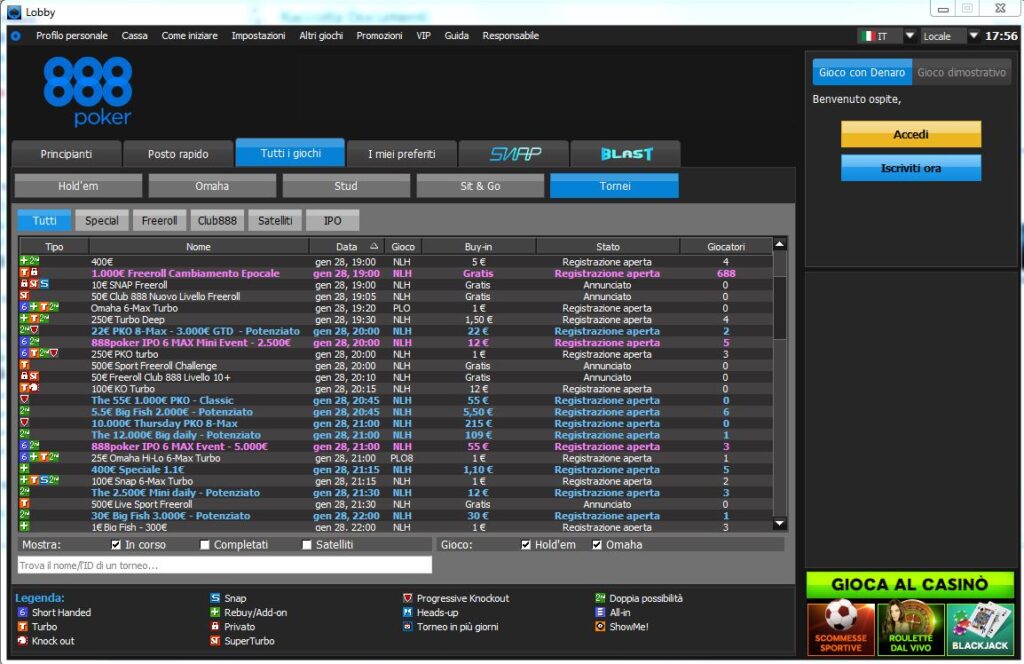This screenshot has width=1024, height=664.
Task: Click rebuy icon of 400€ Speciale 1.1€ row
Action: [x=24, y=469]
